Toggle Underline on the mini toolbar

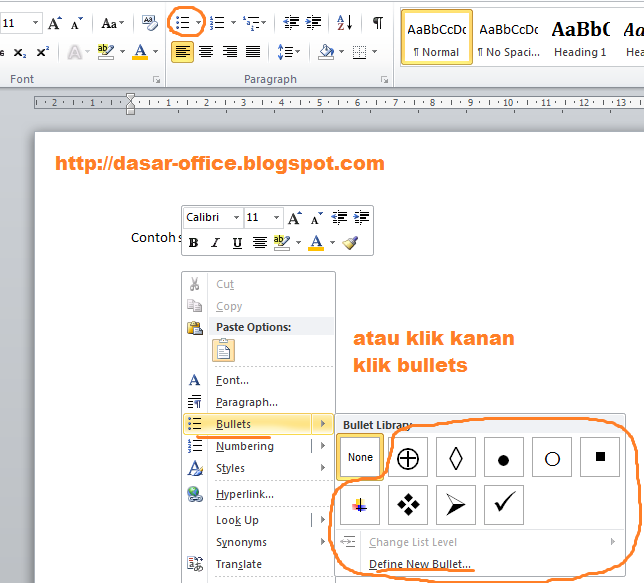[x=237, y=243]
